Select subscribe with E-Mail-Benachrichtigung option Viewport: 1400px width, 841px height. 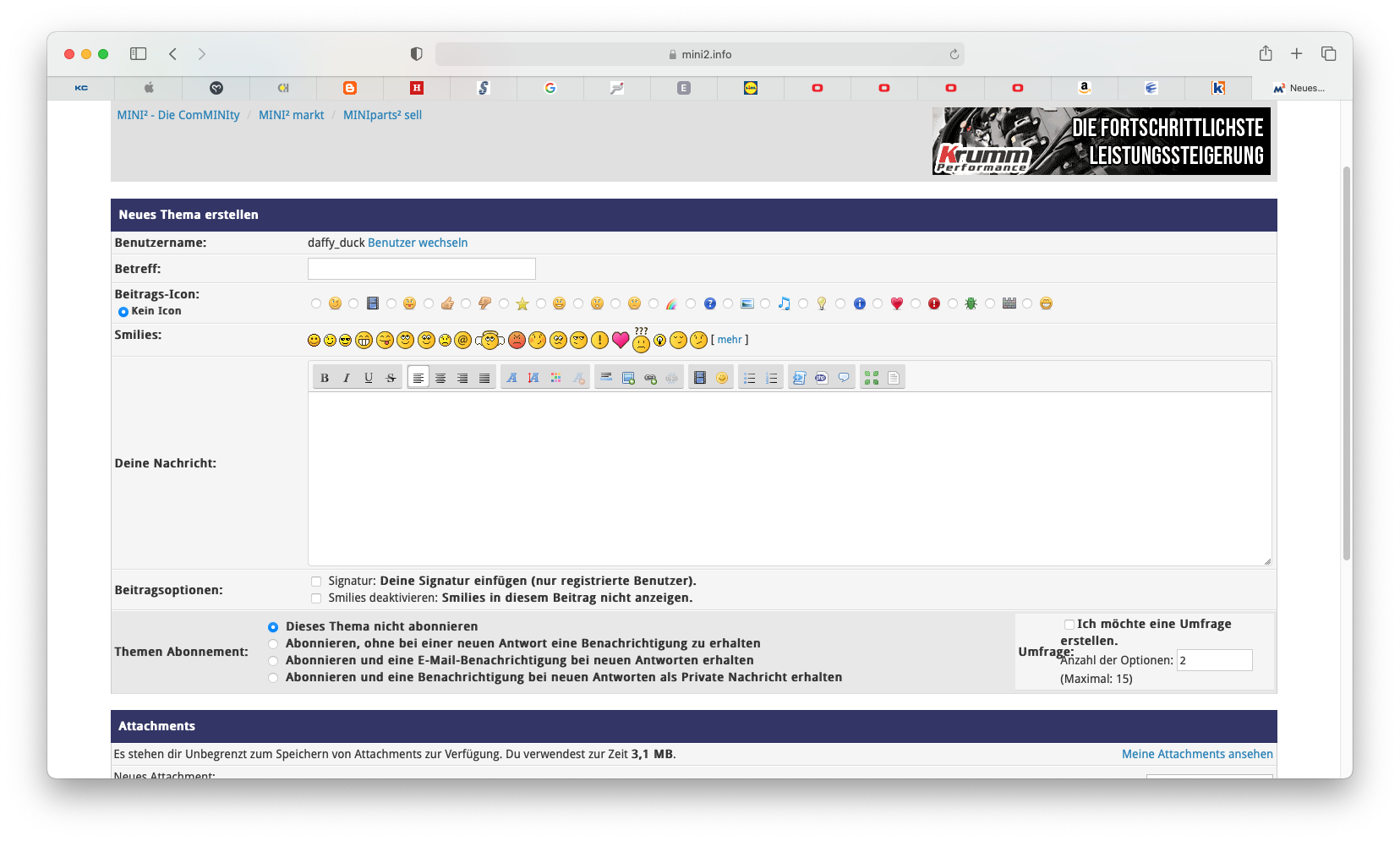tap(273, 661)
